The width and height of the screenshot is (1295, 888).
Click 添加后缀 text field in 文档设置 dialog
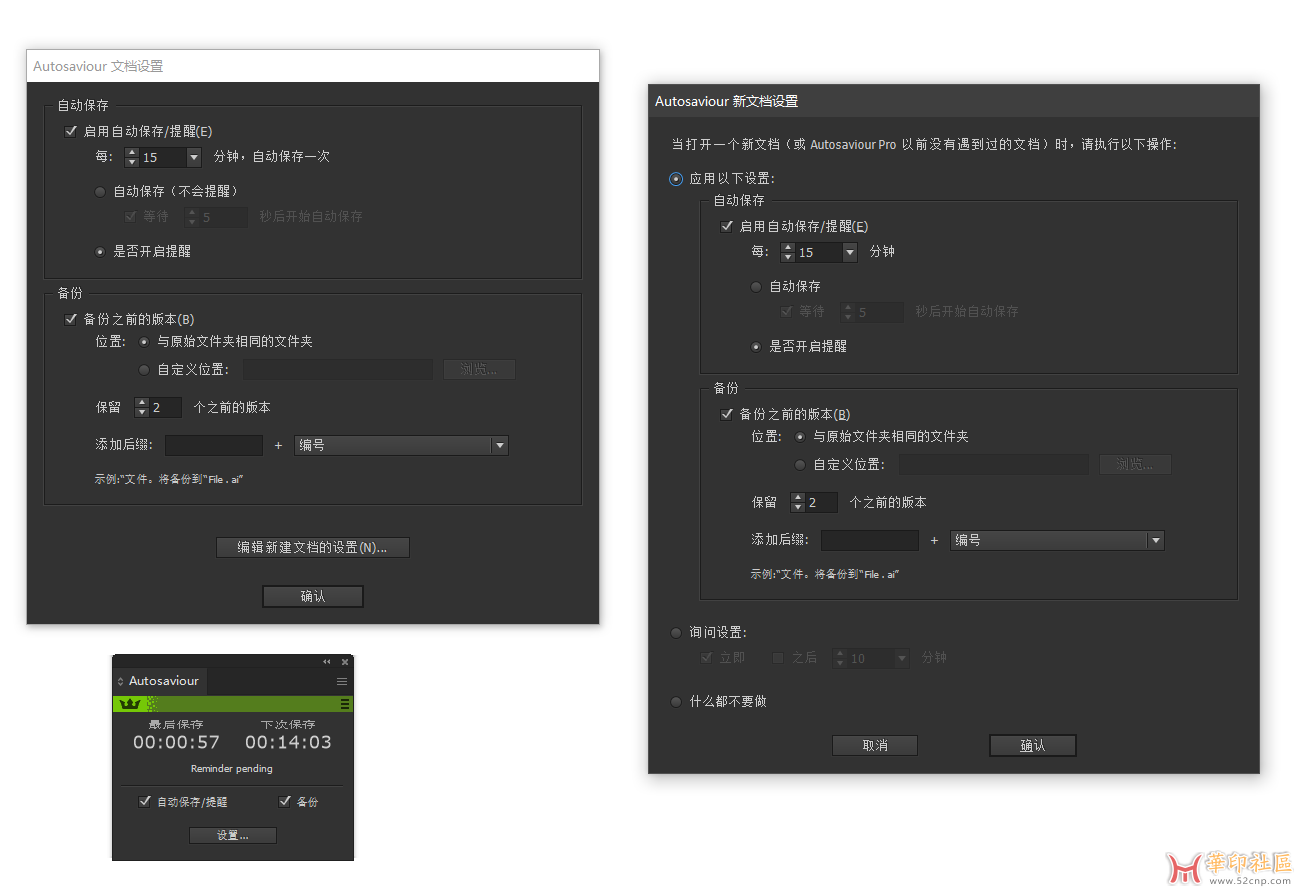pos(214,445)
